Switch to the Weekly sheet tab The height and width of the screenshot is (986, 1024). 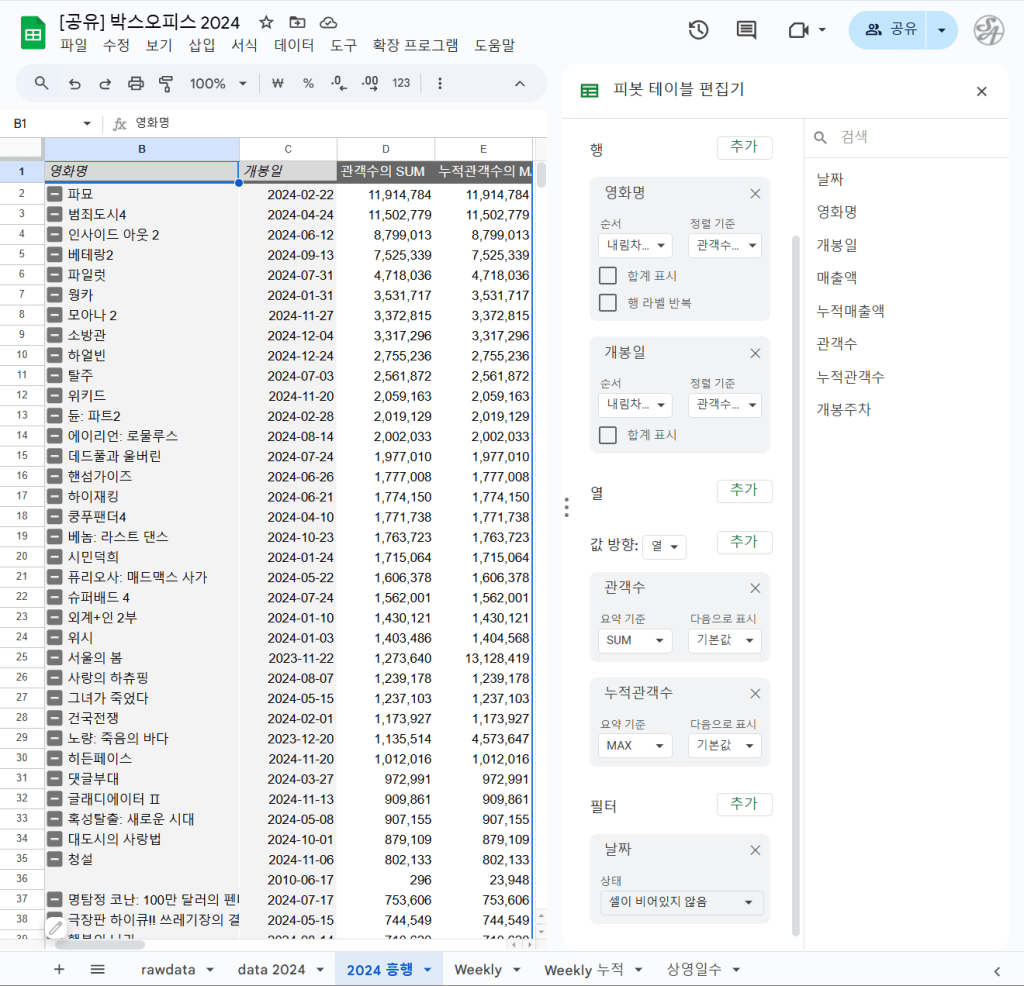(x=487, y=969)
